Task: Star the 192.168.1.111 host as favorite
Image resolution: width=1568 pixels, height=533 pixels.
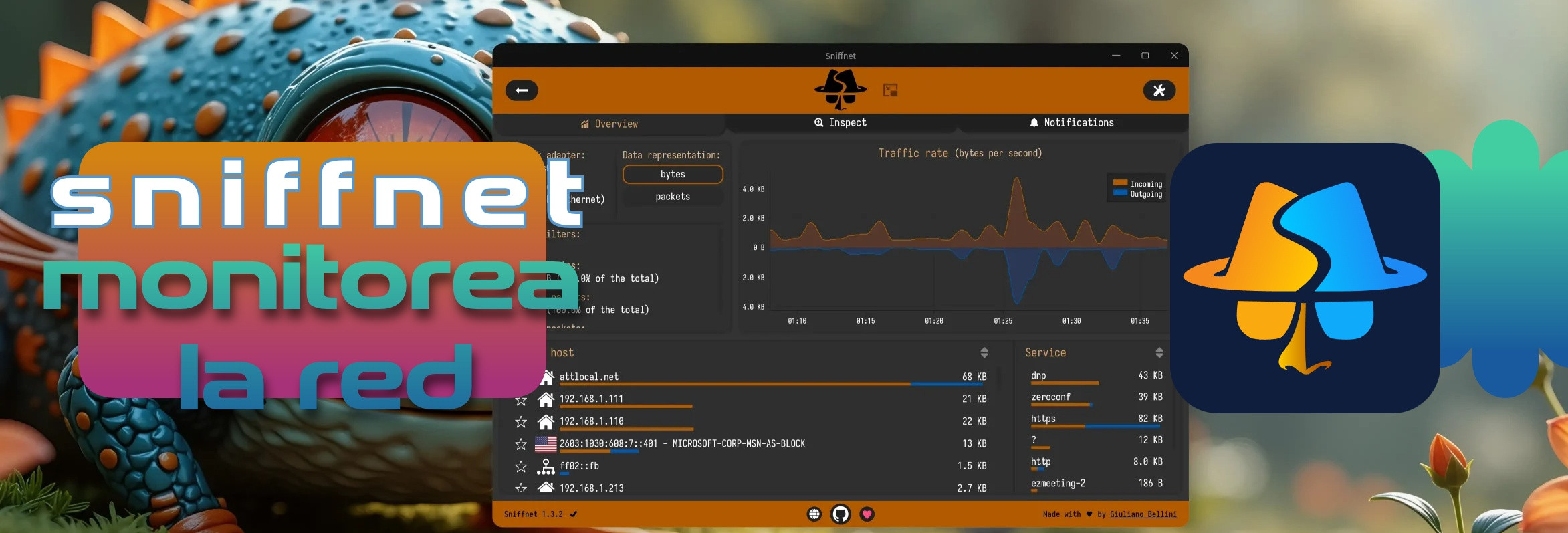Action: coord(521,400)
